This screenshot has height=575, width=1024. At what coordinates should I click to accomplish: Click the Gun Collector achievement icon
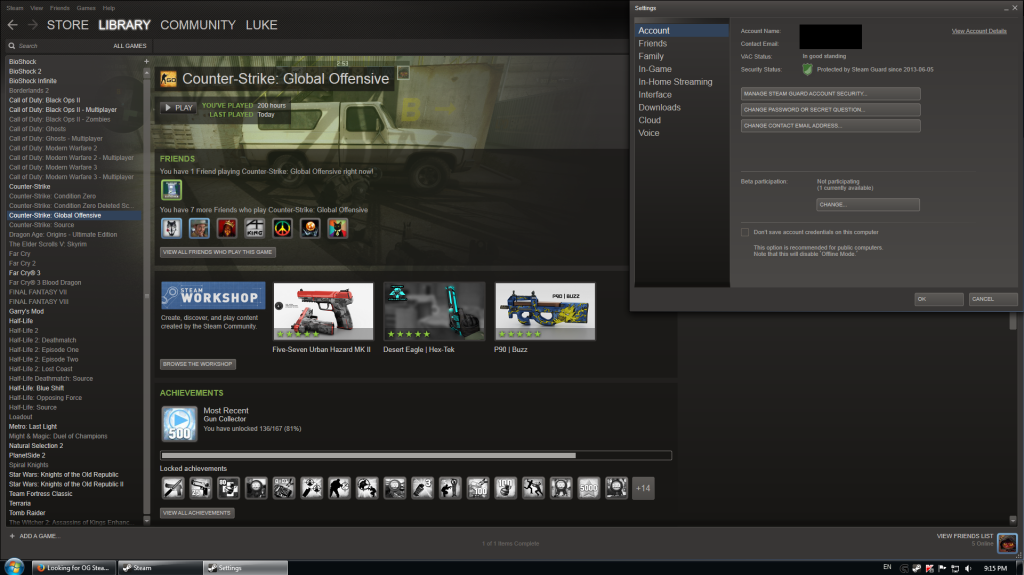pos(180,424)
